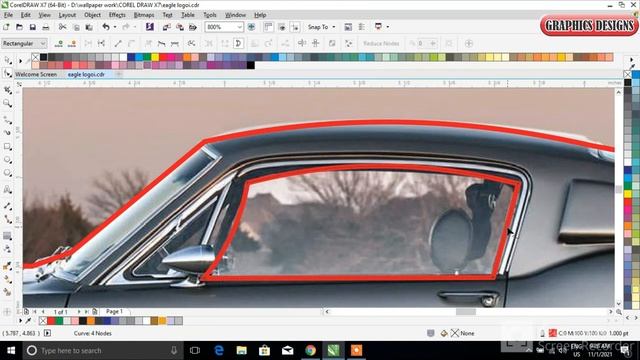
Task: Toggle the Show grid button
Action: 282,27
